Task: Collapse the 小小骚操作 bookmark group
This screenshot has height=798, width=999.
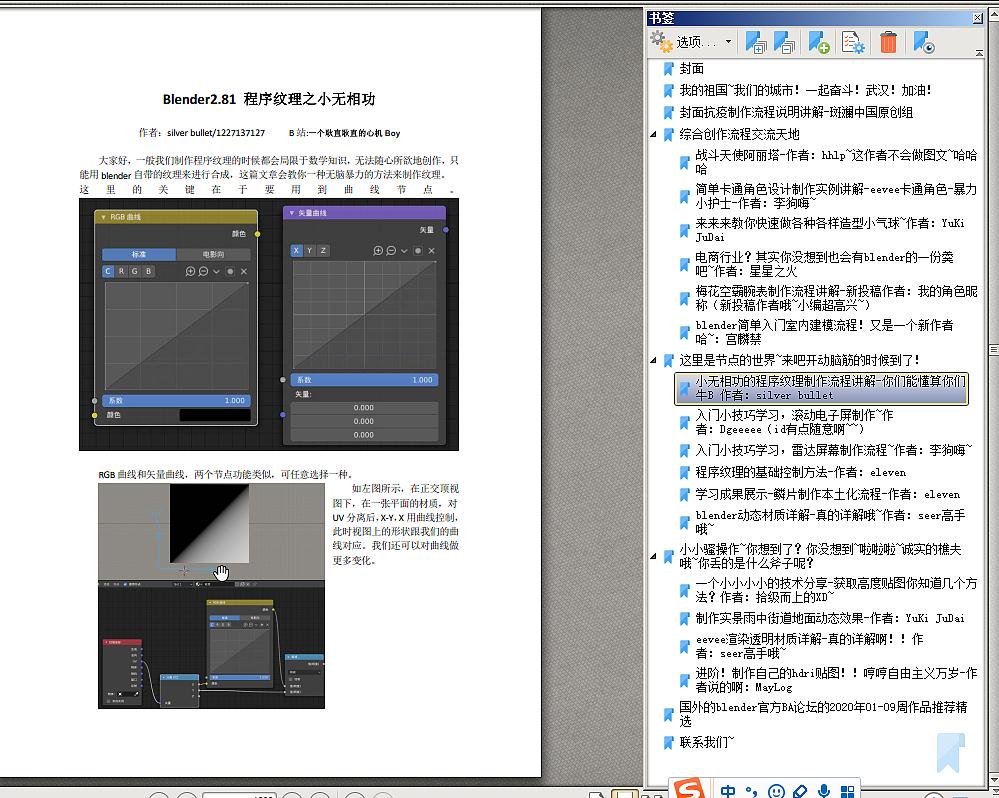Action: (654, 556)
